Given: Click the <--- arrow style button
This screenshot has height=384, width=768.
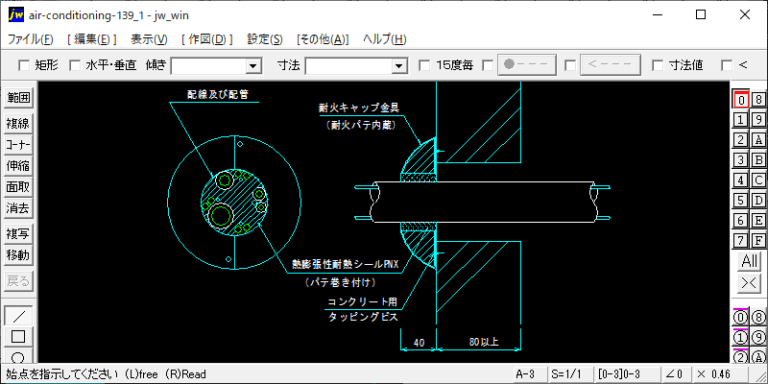Looking at the screenshot, I should [610, 65].
